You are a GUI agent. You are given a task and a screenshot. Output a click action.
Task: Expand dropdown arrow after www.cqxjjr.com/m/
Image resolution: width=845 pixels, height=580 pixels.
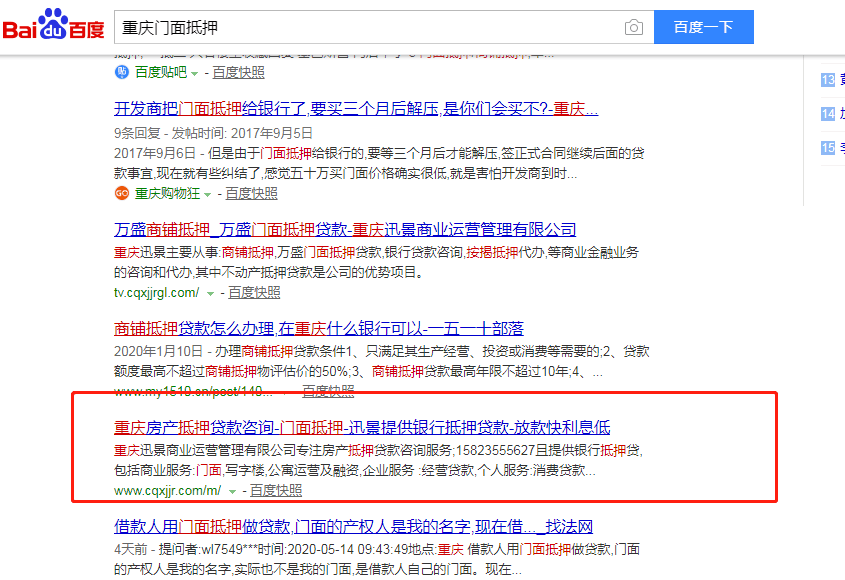[x=232, y=491]
